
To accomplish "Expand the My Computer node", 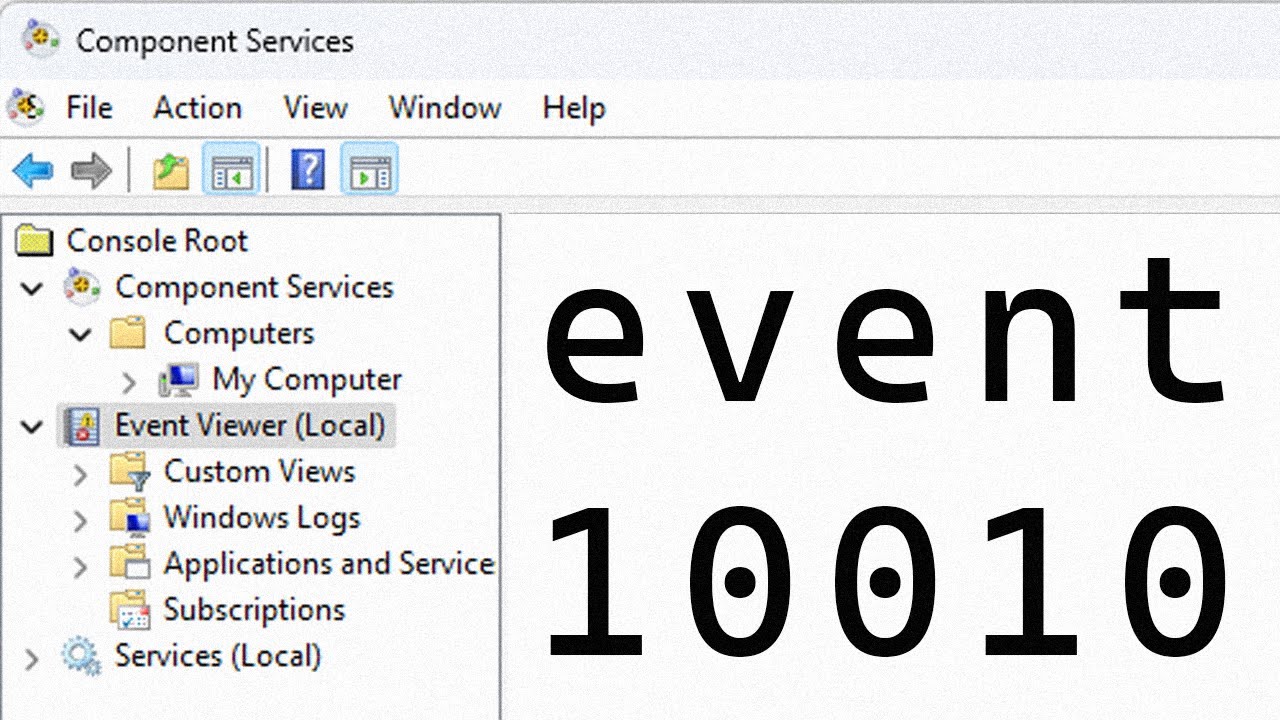I will coord(129,381).
